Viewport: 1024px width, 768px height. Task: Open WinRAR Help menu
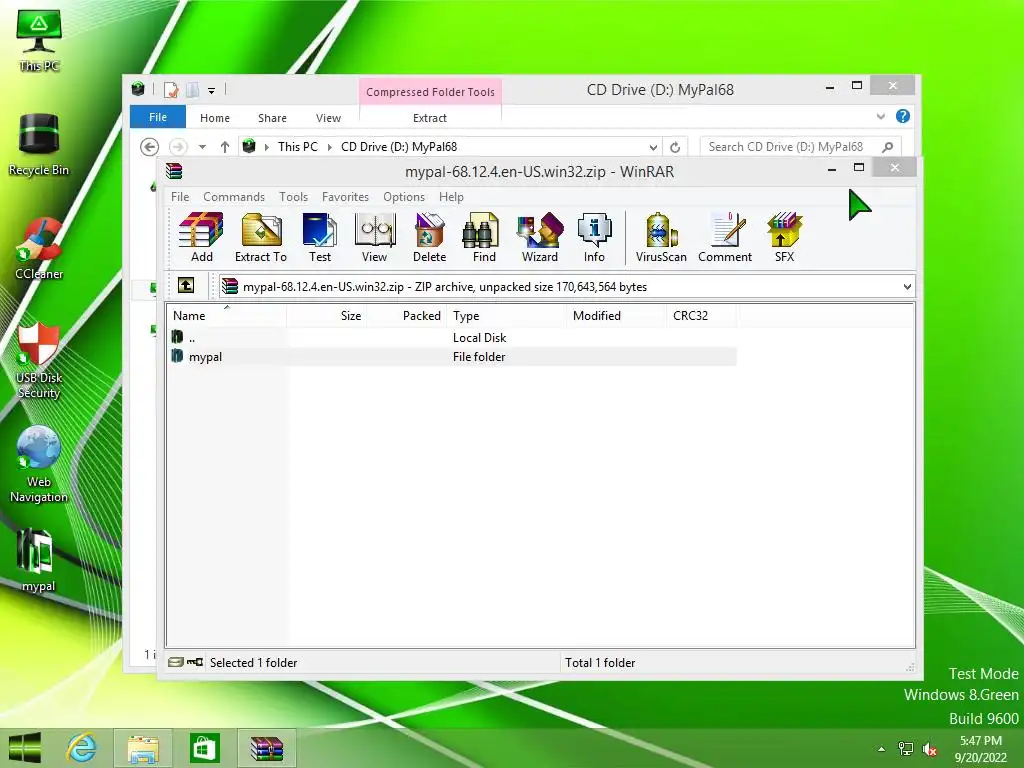point(451,197)
